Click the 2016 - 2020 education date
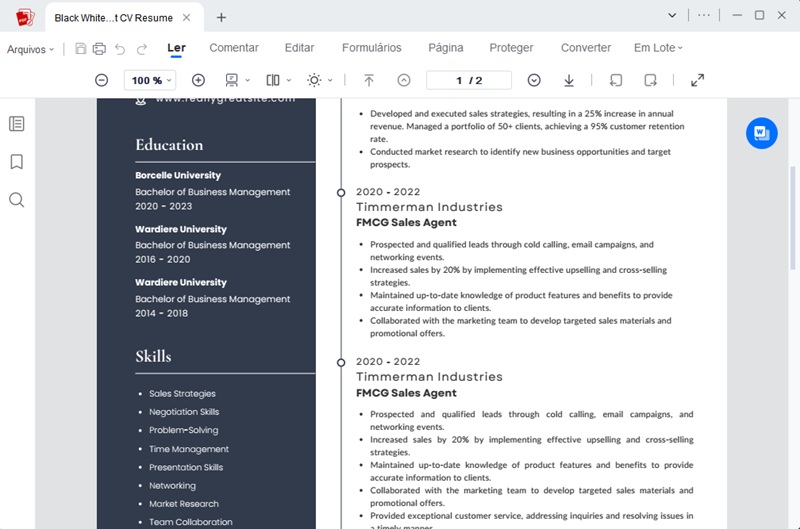800x529 pixels. point(163,259)
